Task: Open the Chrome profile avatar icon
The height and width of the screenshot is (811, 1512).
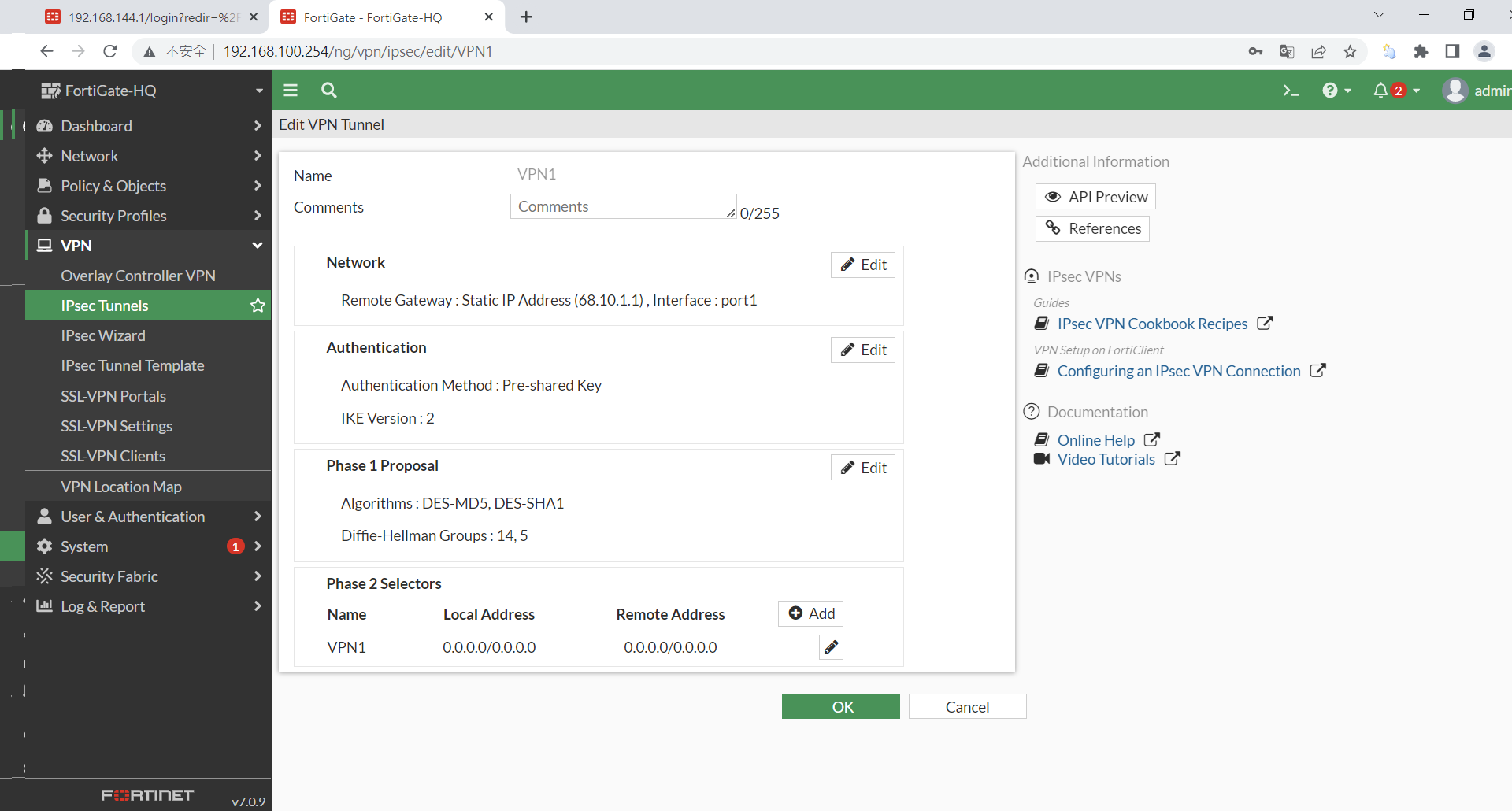Action: point(1484,52)
